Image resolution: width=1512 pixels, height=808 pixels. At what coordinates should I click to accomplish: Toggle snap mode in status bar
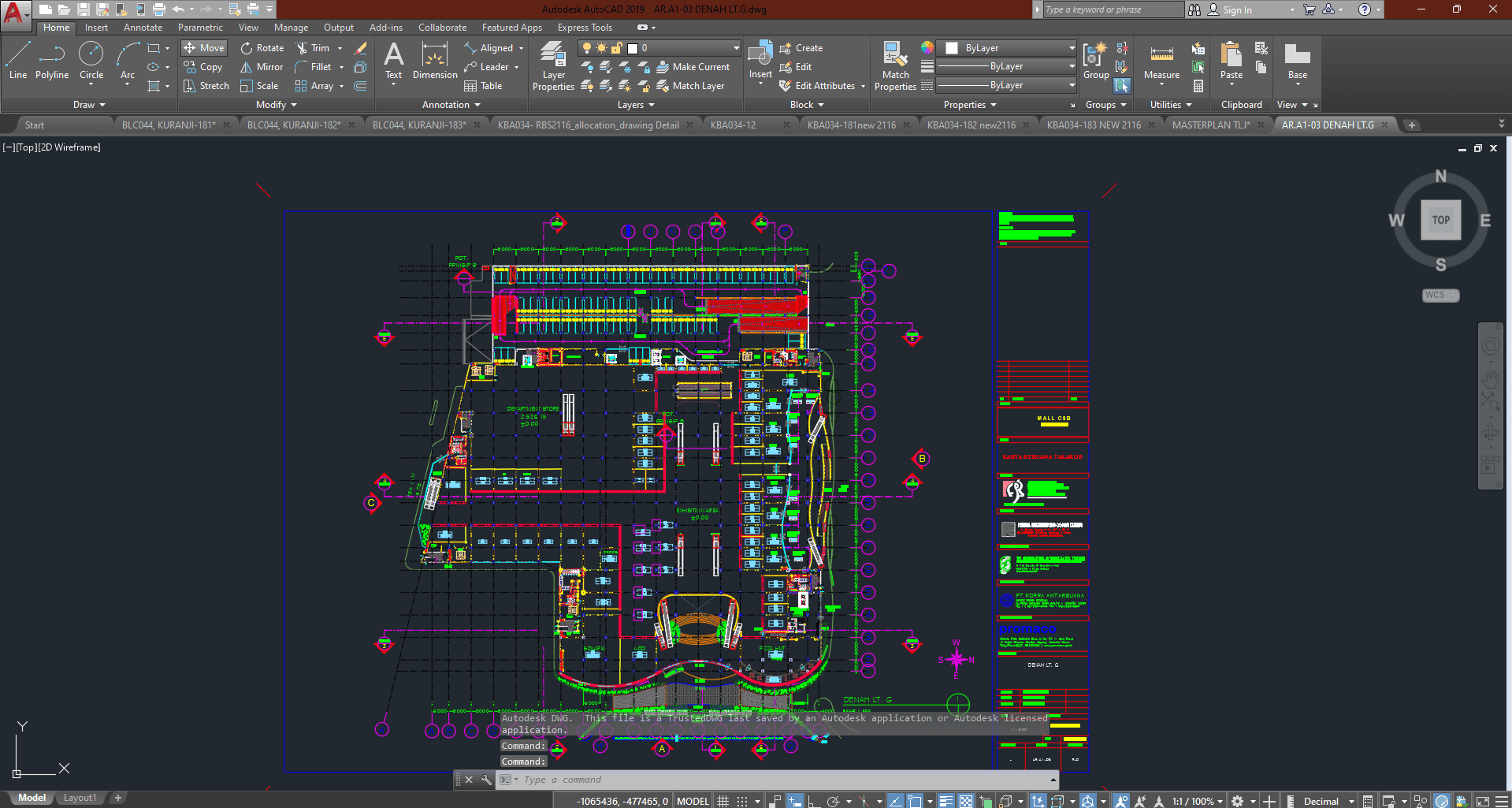(741, 801)
